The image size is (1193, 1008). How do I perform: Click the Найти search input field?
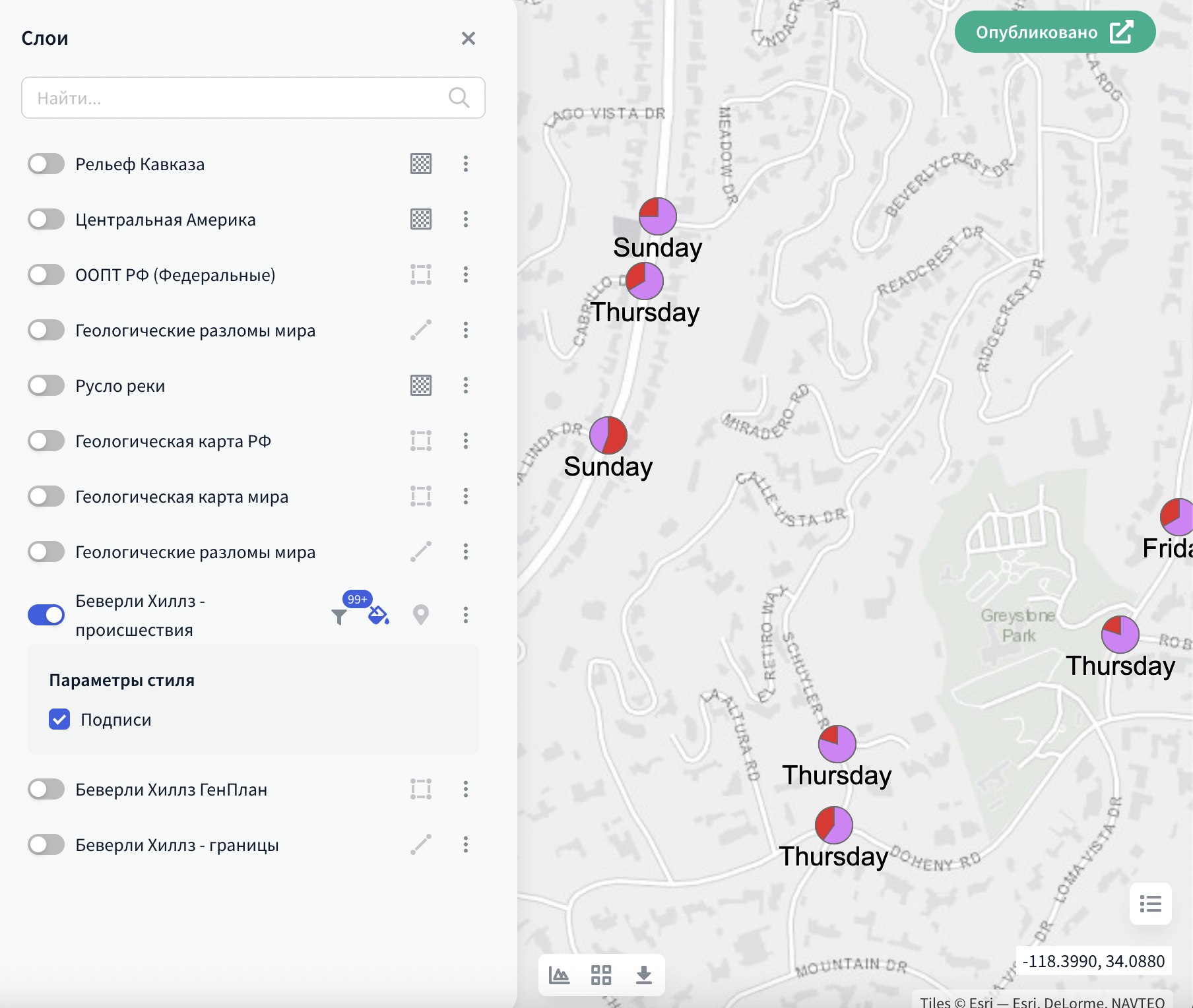click(238, 98)
